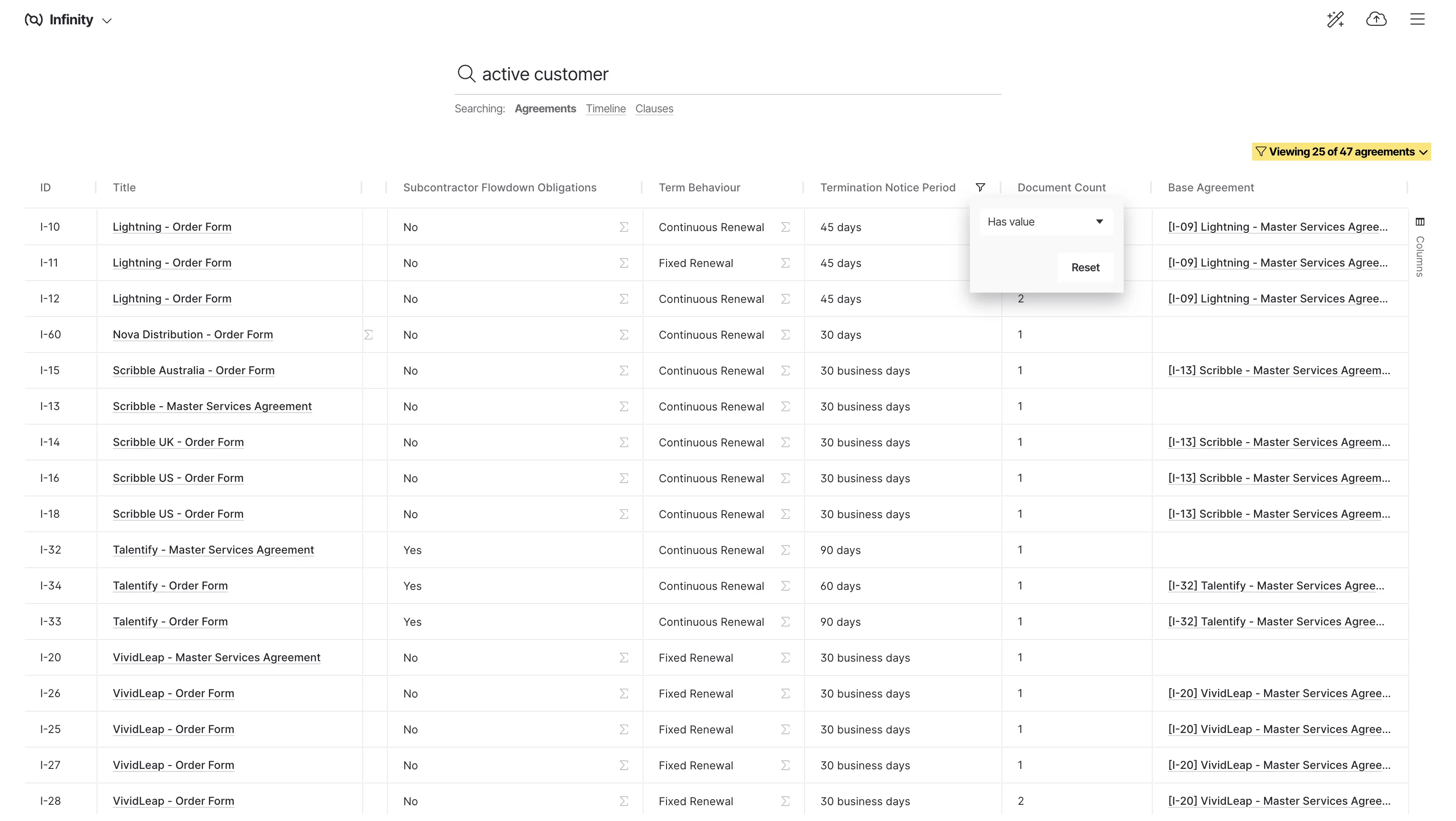
Task: Open the hamburger menu
Action: pos(1417,19)
